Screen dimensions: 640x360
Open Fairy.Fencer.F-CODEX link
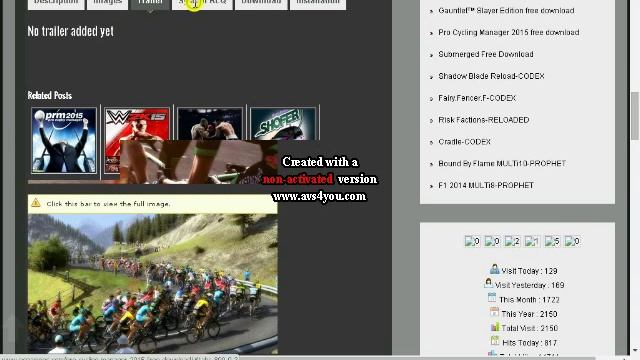pos(477,98)
